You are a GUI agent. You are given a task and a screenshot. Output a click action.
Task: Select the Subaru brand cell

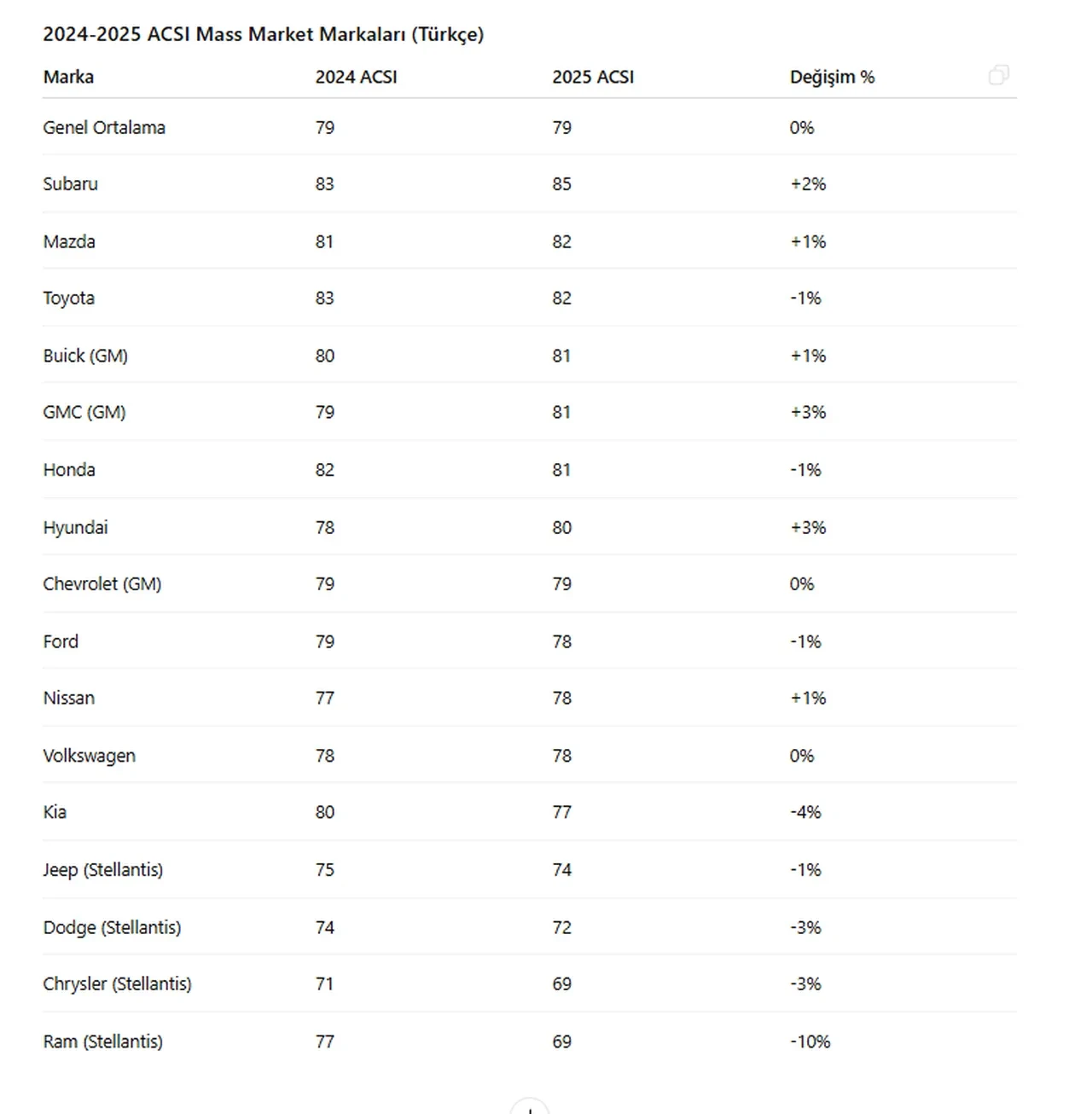pyautogui.click(x=70, y=184)
